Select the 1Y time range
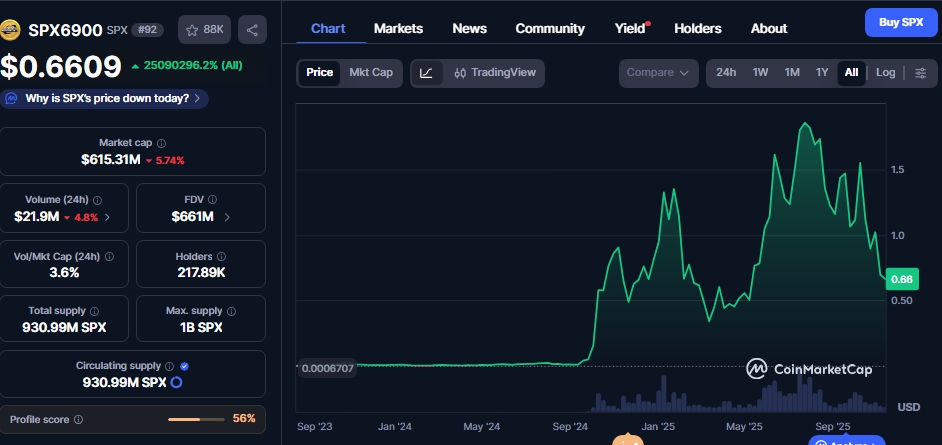942x445 pixels. pyautogui.click(x=821, y=73)
